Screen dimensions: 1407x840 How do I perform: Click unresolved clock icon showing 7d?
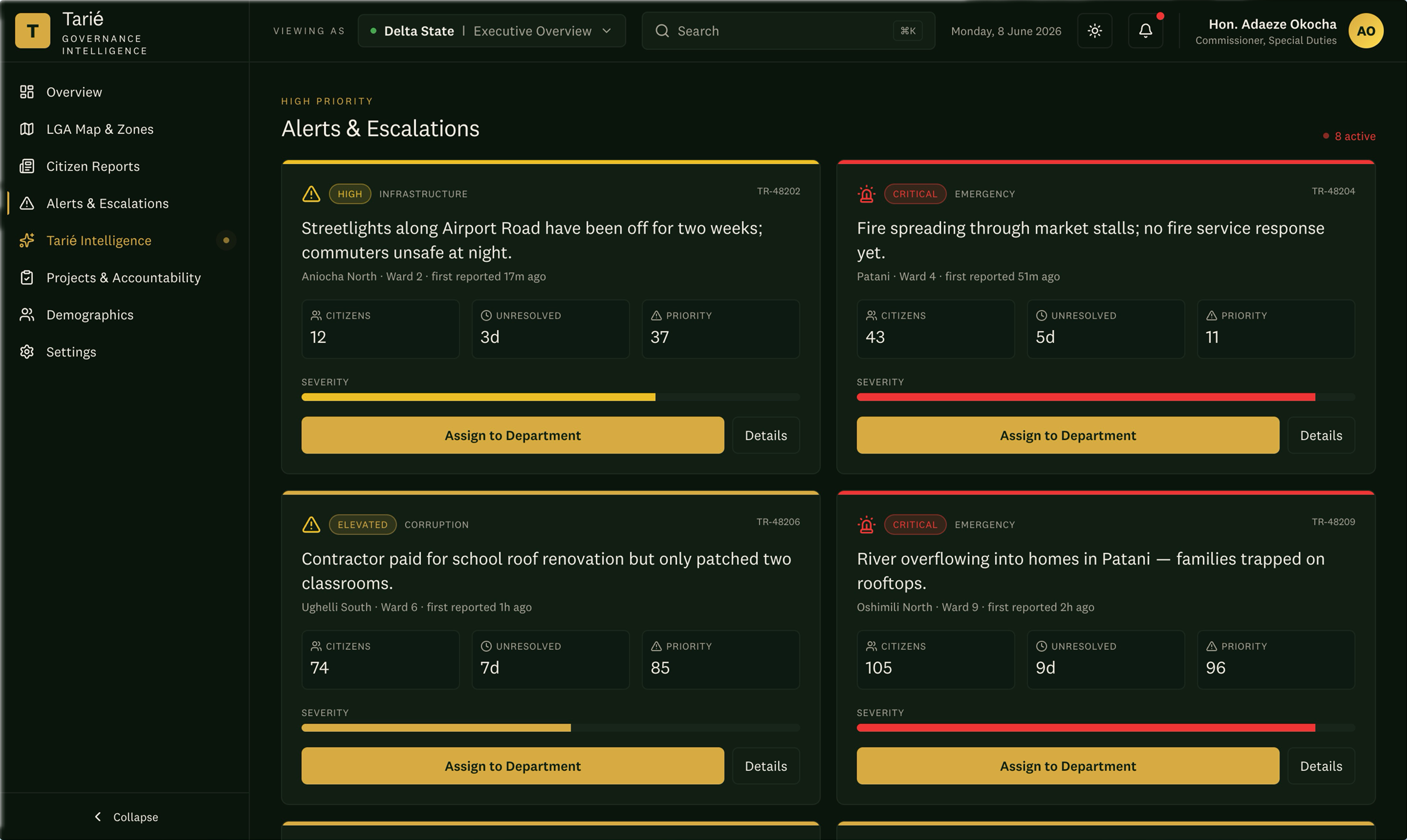point(486,646)
